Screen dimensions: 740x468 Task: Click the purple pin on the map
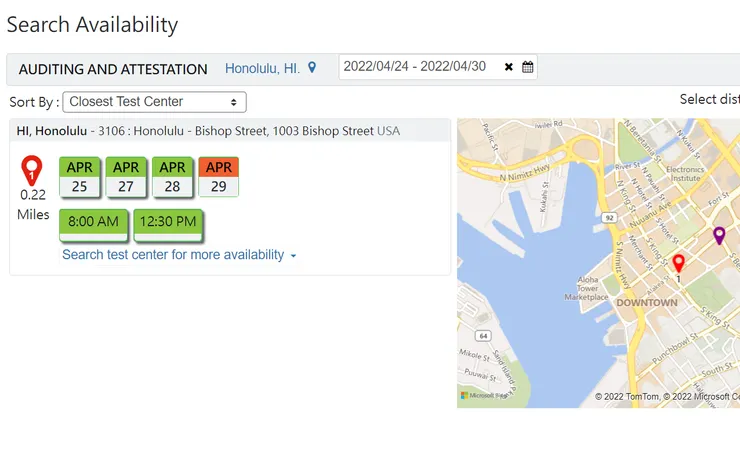[718, 236]
